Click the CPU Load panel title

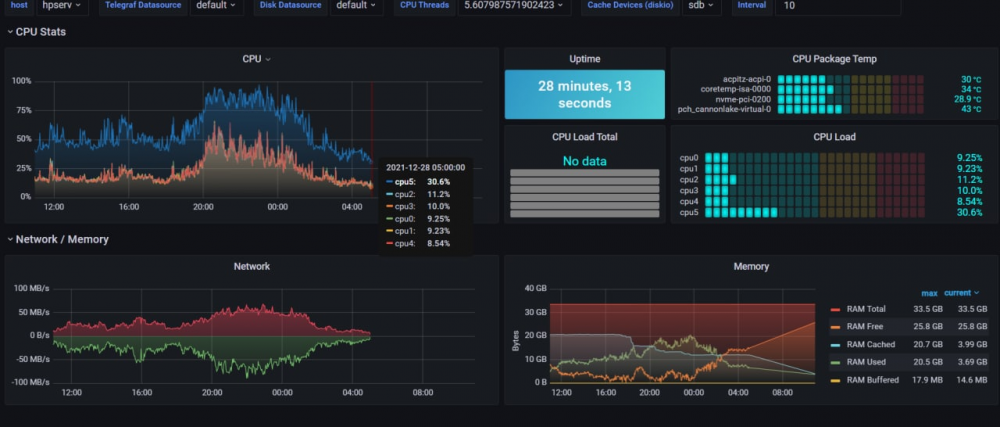834,136
